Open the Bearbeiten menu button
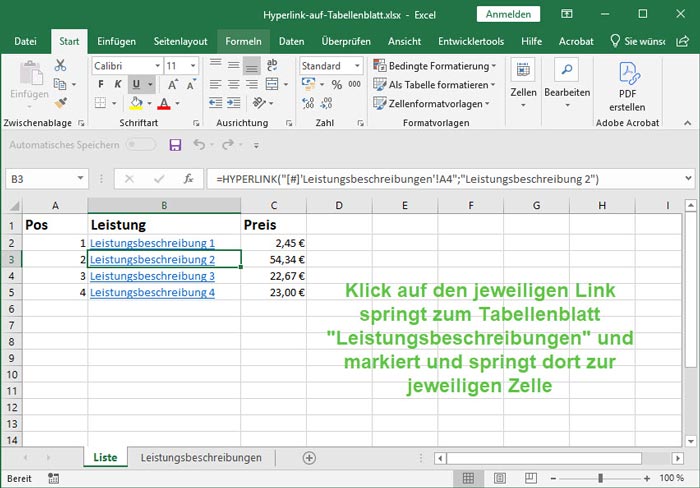This screenshot has height=488, width=700. pos(567,85)
